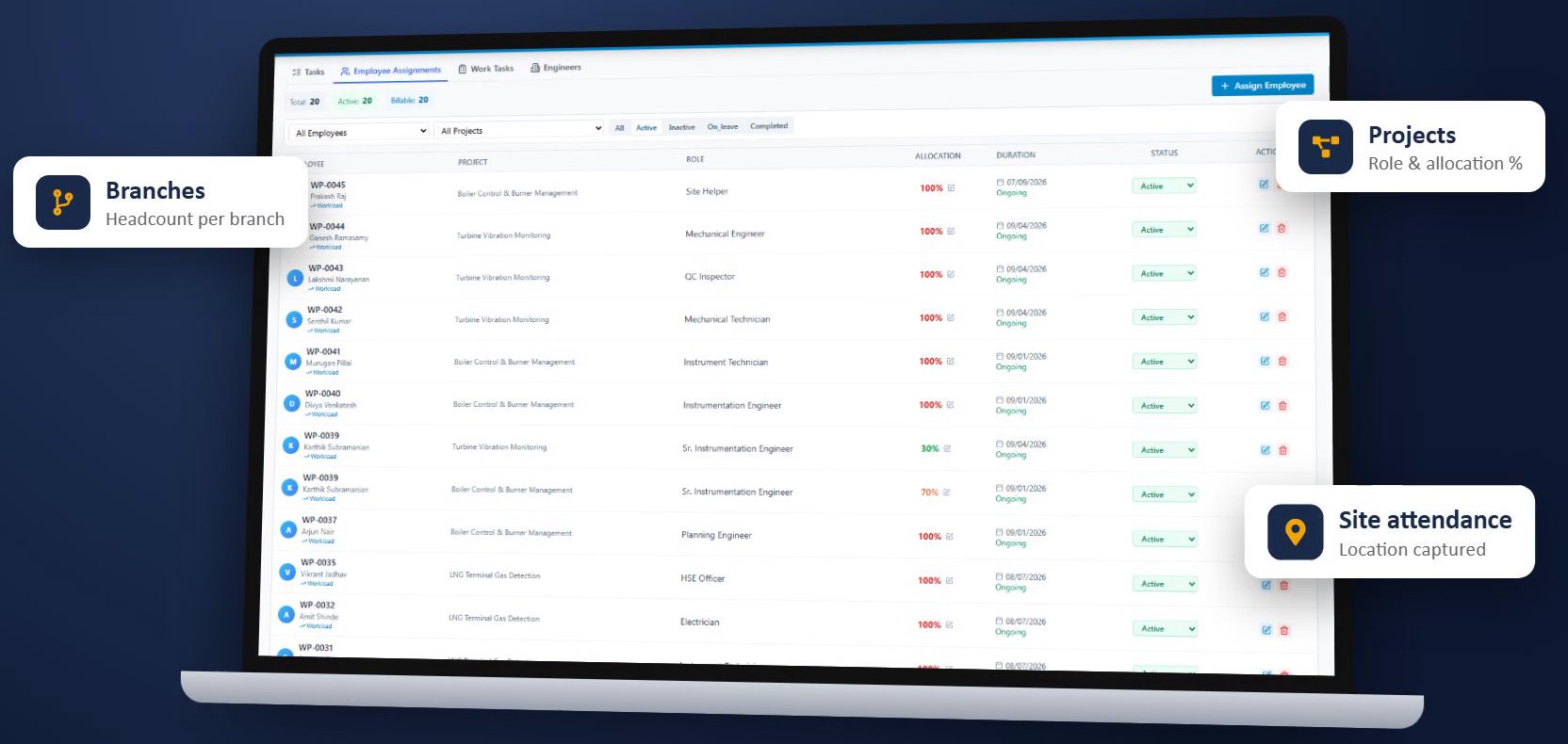Go to the Engineers tab
Image resolution: width=1568 pixels, height=744 pixels.
pos(556,68)
